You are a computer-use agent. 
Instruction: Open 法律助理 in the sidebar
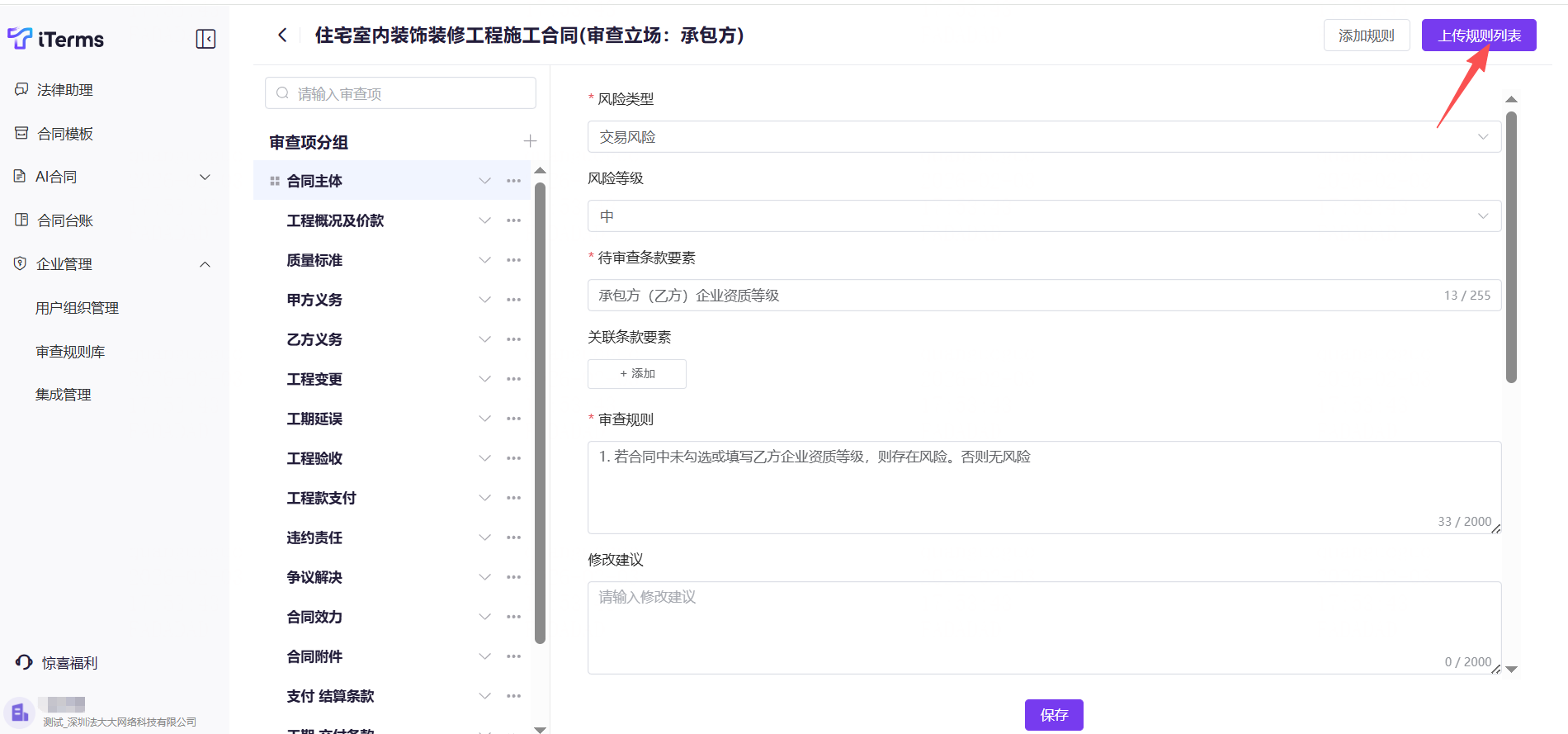click(x=64, y=89)
